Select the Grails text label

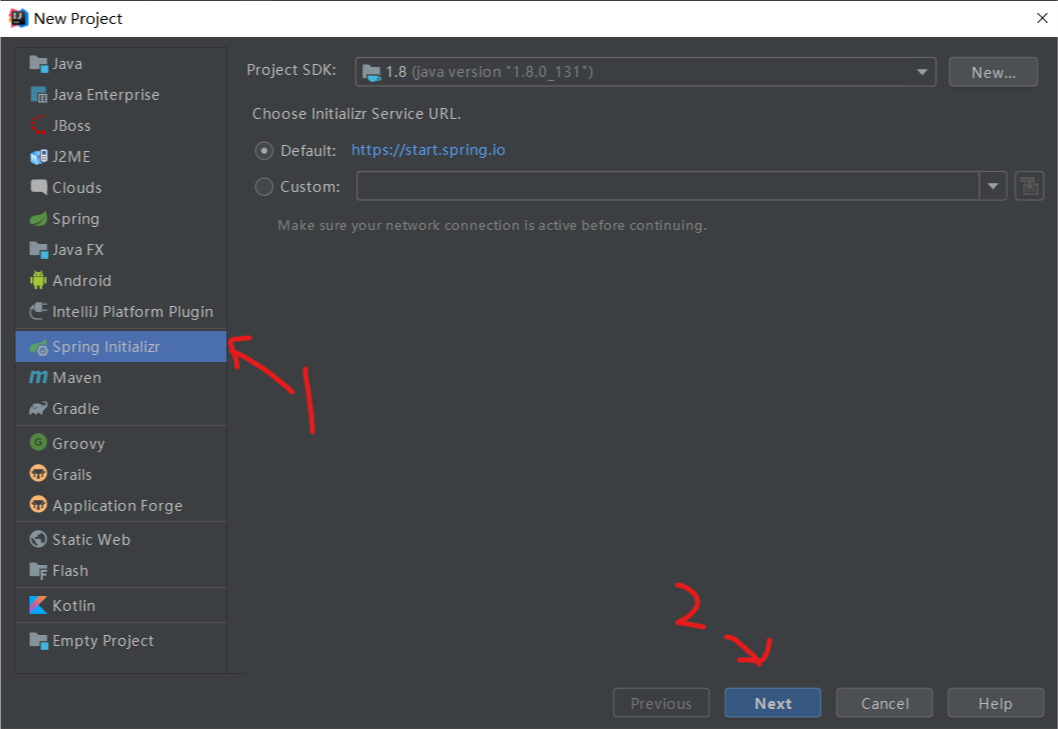(72, 475)
